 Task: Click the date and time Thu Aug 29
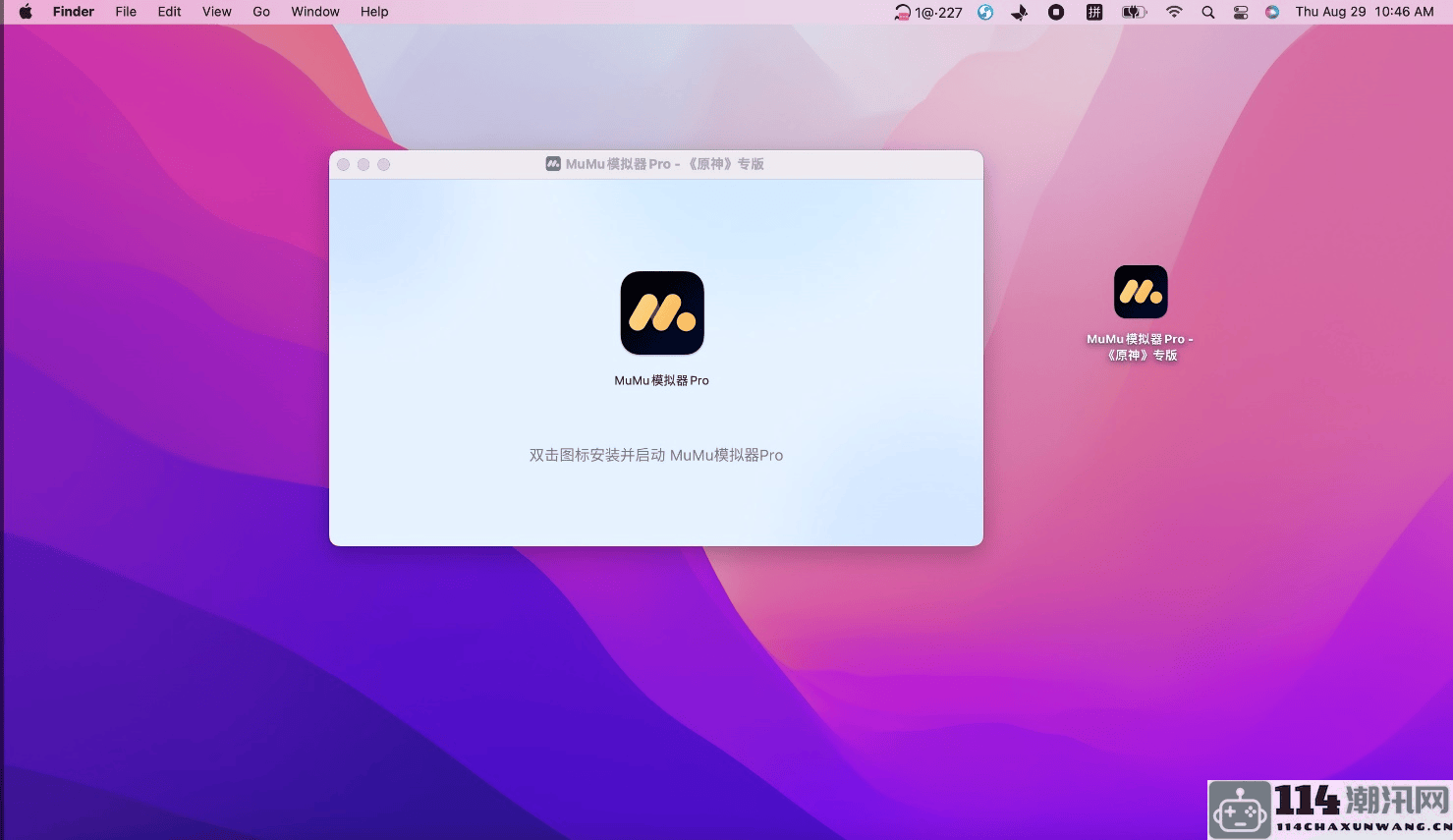coord(1365,12)
